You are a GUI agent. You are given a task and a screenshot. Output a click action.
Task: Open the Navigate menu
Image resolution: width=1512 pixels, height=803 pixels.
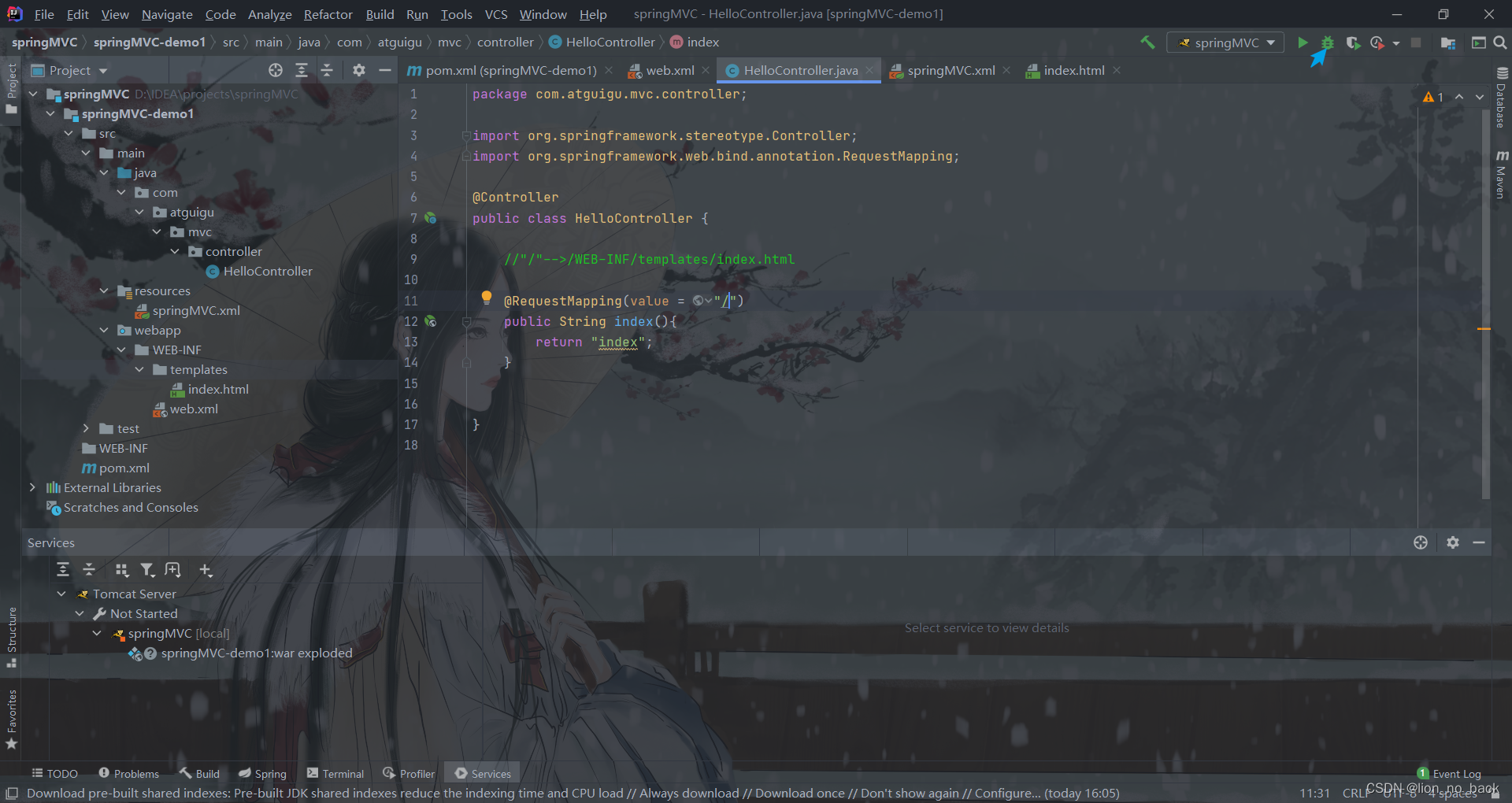(167, 14)
